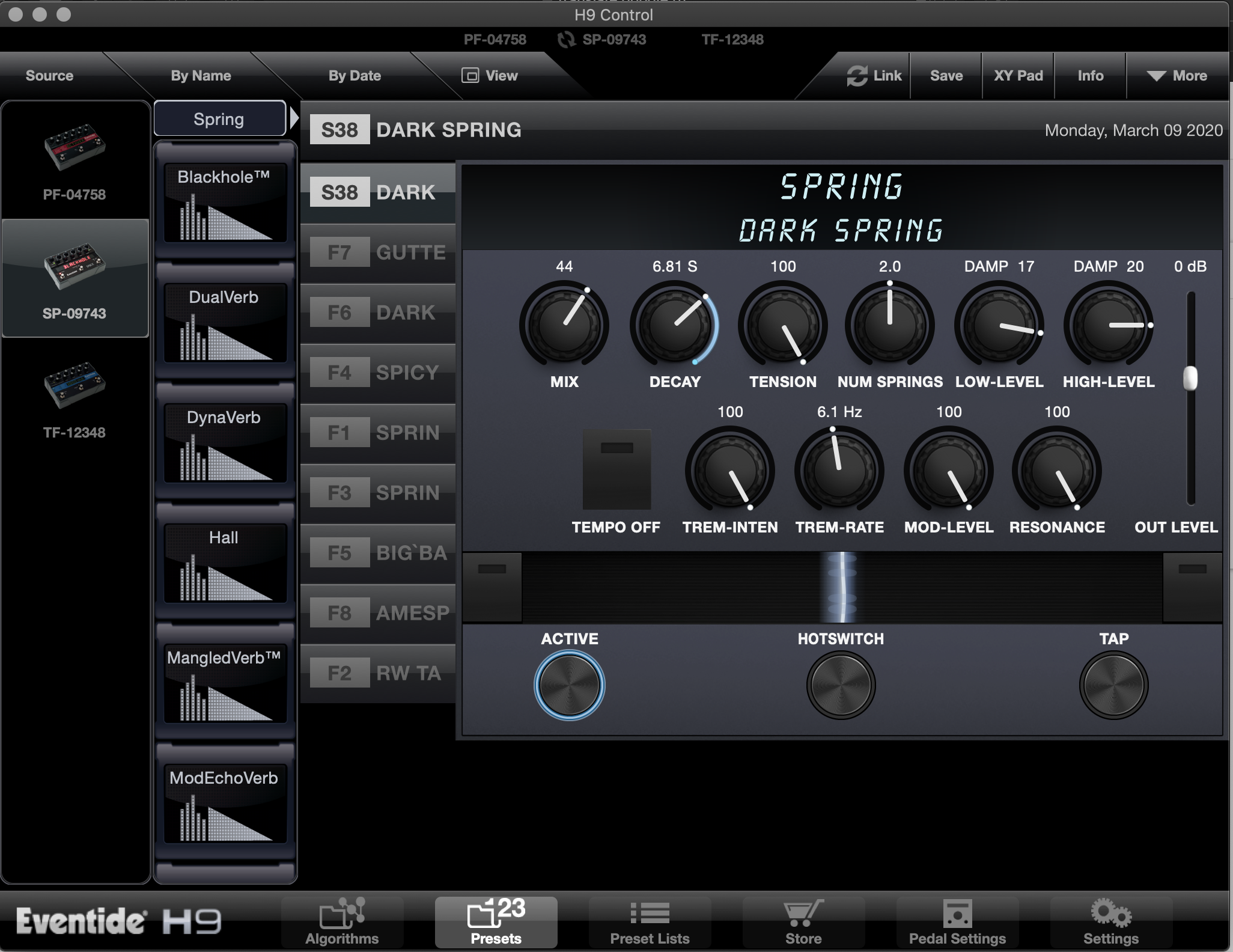Open the More dropdown menu
This screenshot has height=952, width=1233.
point(1177,76)
